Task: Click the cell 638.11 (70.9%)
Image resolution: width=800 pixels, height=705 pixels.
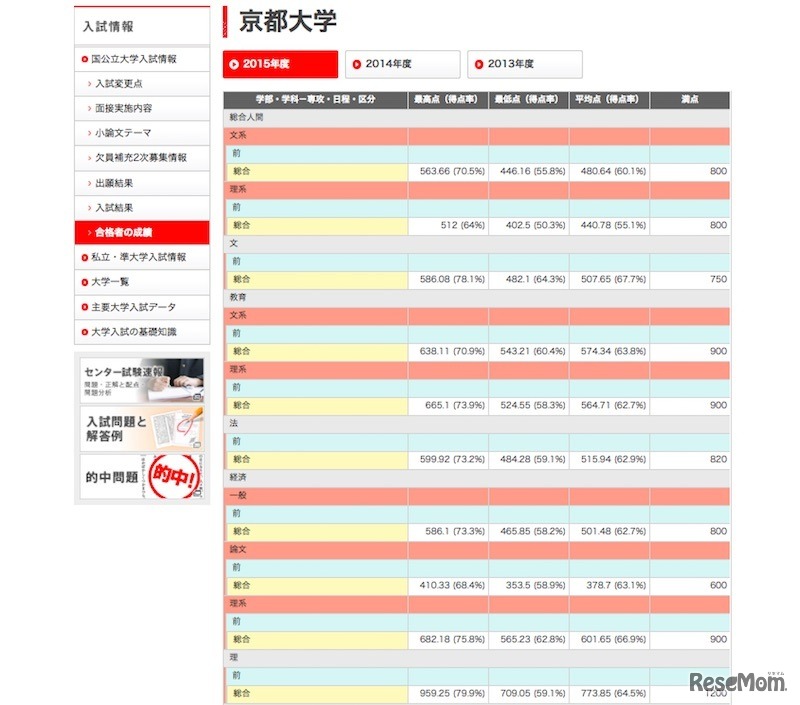Action: click(x=448, y=351)
